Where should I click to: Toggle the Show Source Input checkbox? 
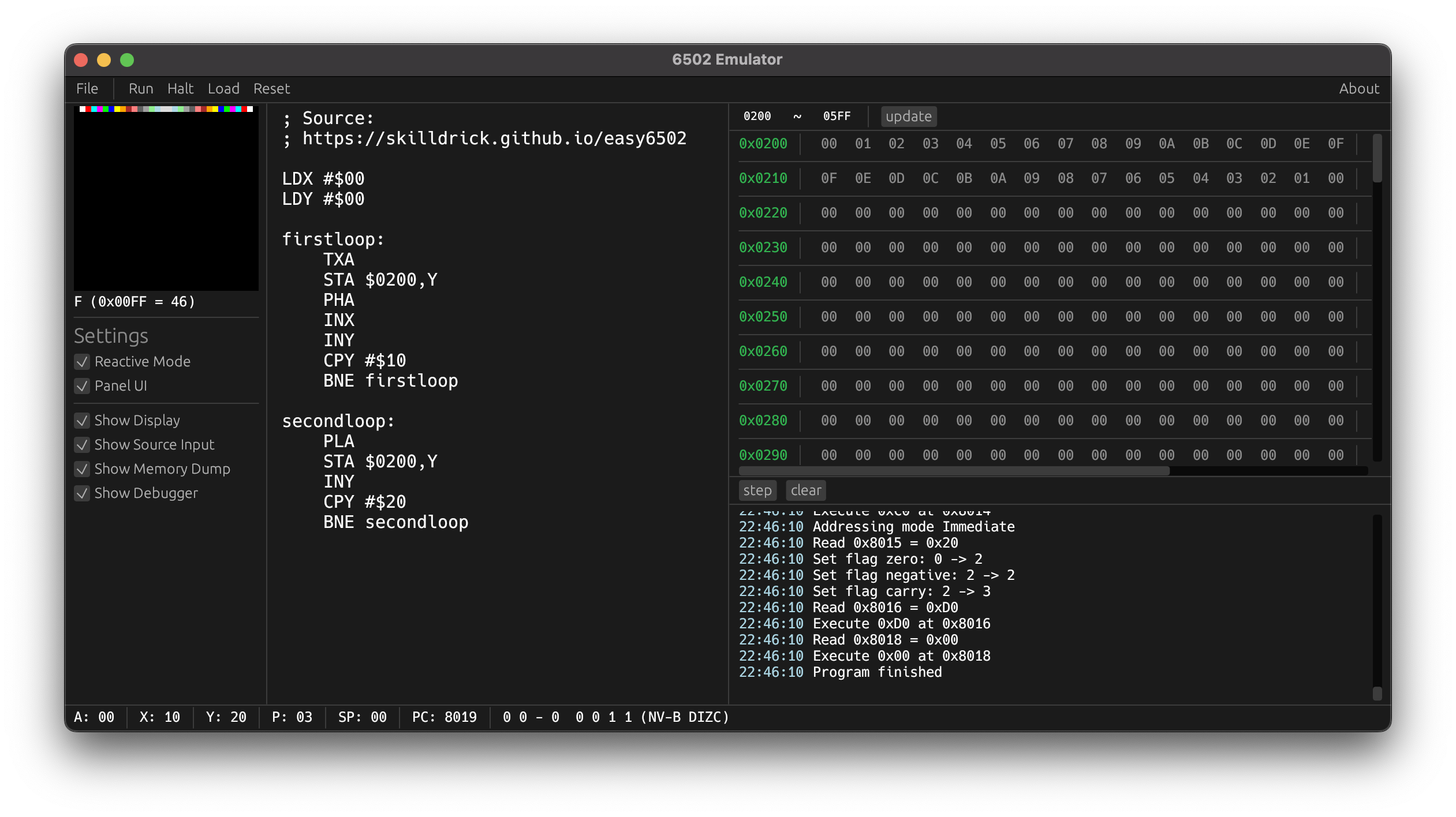pos(82,445)
